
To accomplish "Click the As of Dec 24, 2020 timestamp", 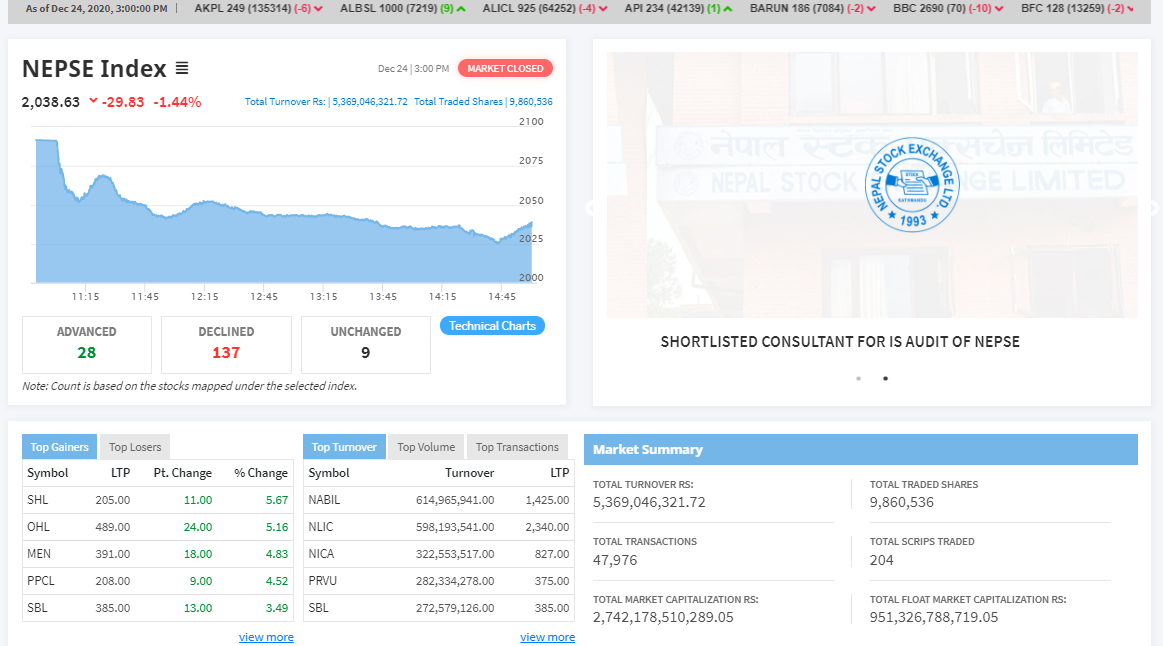I will pos(96,9).
